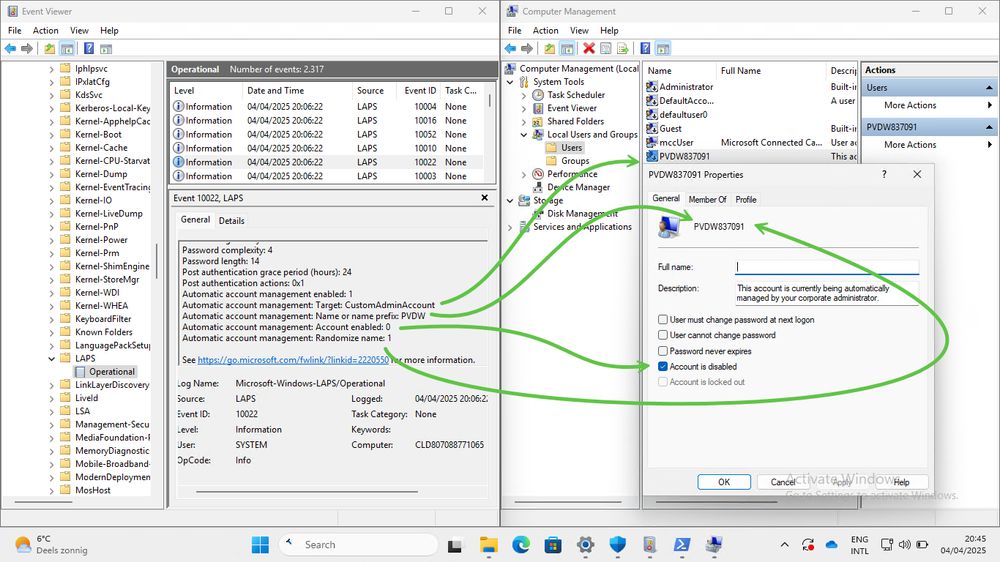This screenshot has height=562, width=1000.
Task: Select Administrator user in list
Action: tap(686, 87)
